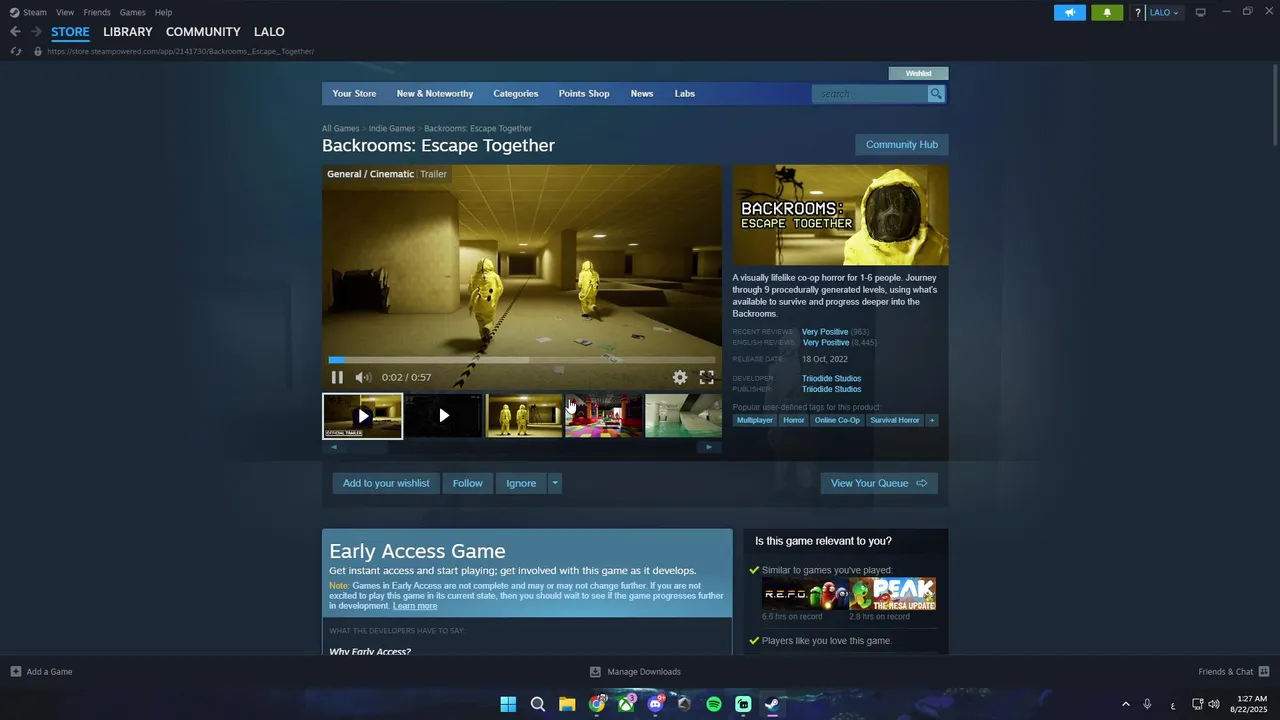Click View Your Queue
This screenshot has height=720, width=1280.
point(879,483)
